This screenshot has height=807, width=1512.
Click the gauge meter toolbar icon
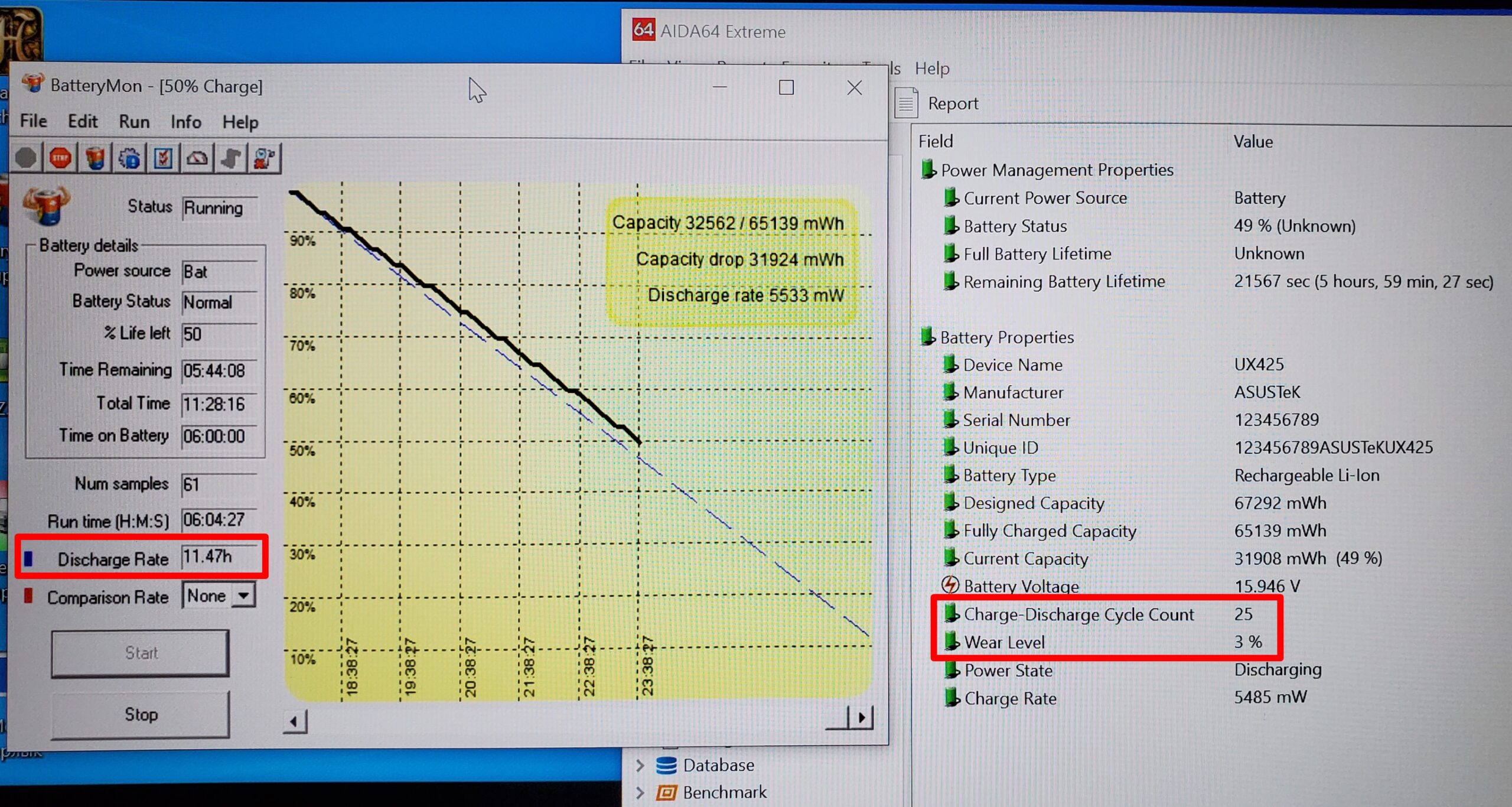point(197,158)
